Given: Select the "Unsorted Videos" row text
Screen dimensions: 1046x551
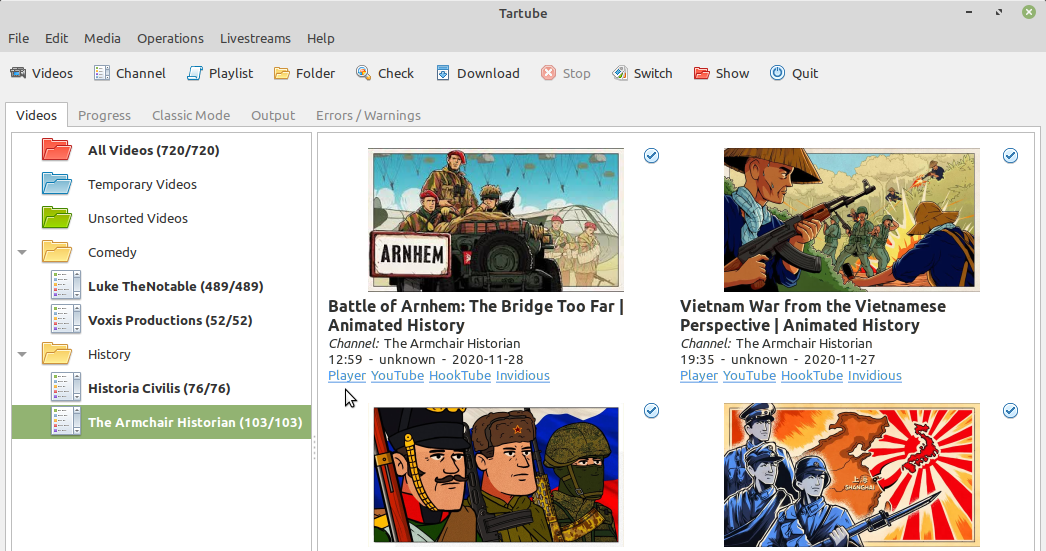Looking at the screenshot, I should point(137,218).
